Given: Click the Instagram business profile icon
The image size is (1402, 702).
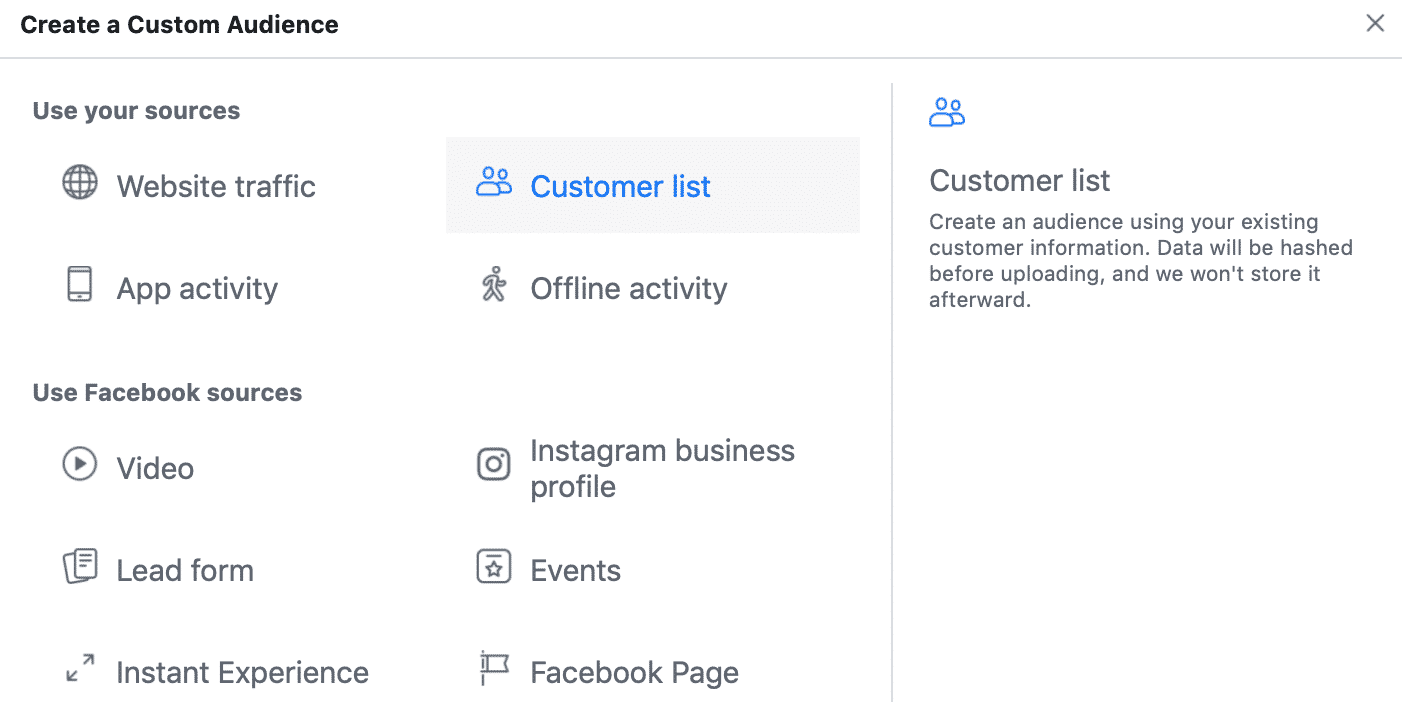Looking at the screenshot, I should click(x=493, y=465).
